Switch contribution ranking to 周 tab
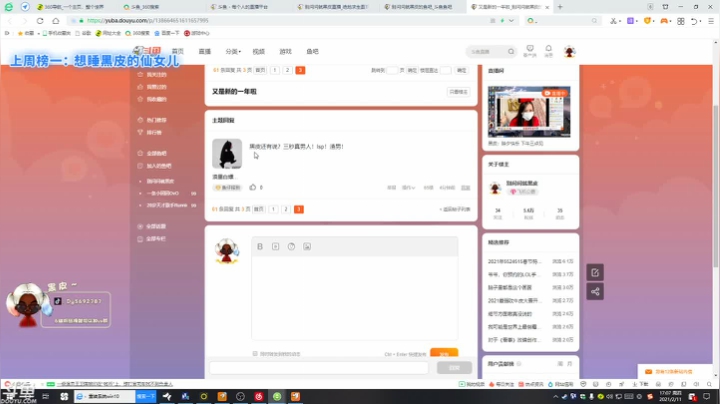This screenshot has height=404, width=720. 560,364
